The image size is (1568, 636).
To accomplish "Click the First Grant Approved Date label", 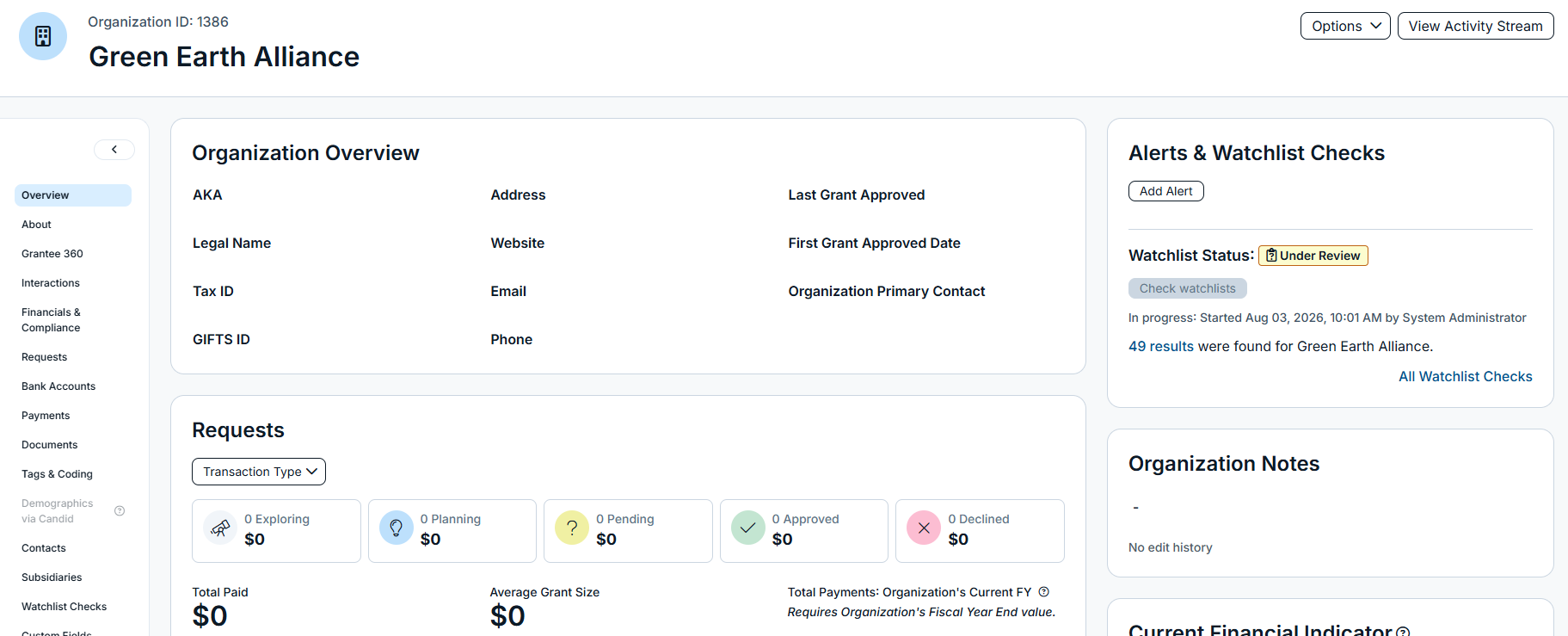I will 874,244.
